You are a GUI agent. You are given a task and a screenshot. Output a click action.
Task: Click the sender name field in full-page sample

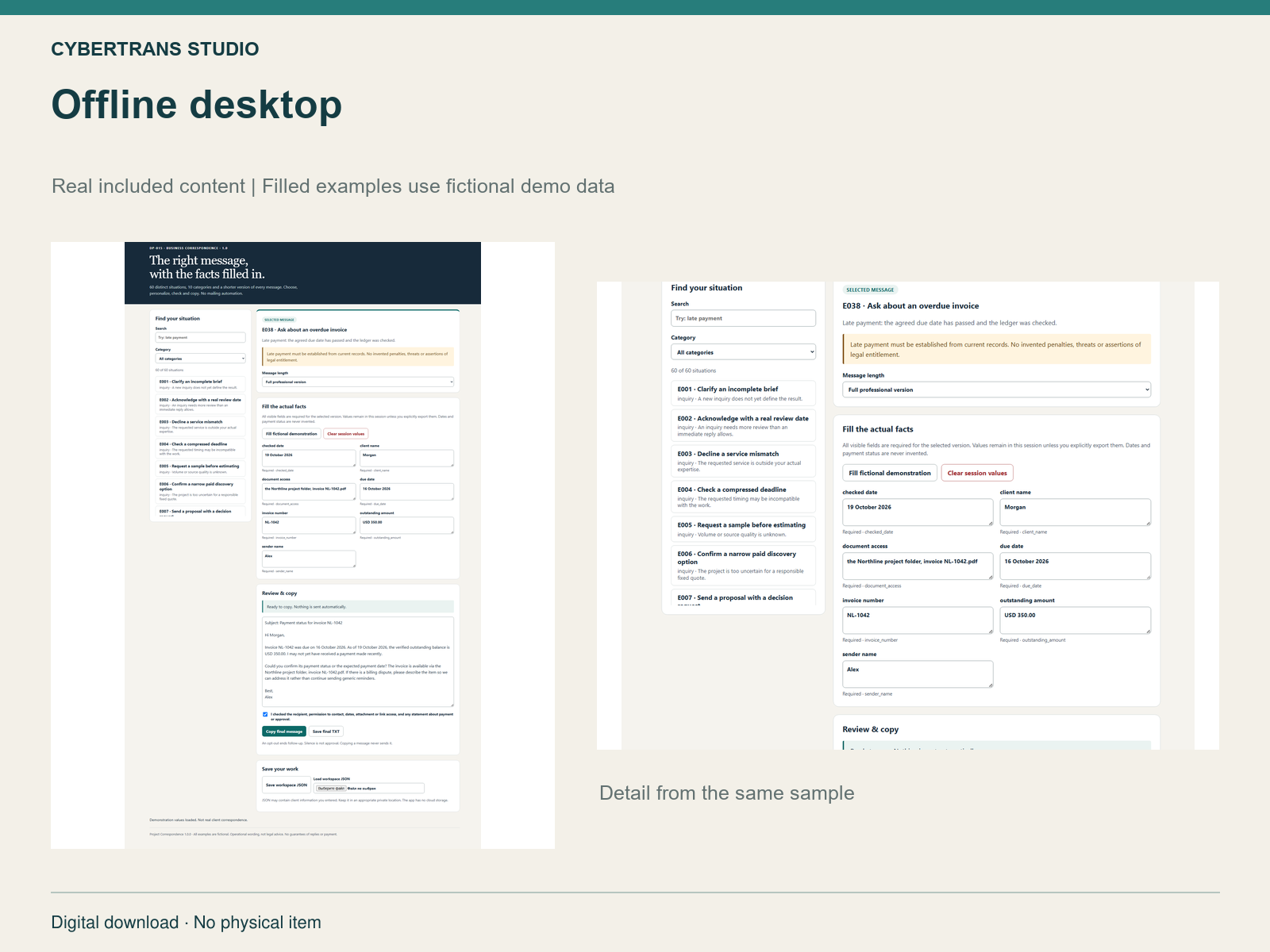click(309, 559)
